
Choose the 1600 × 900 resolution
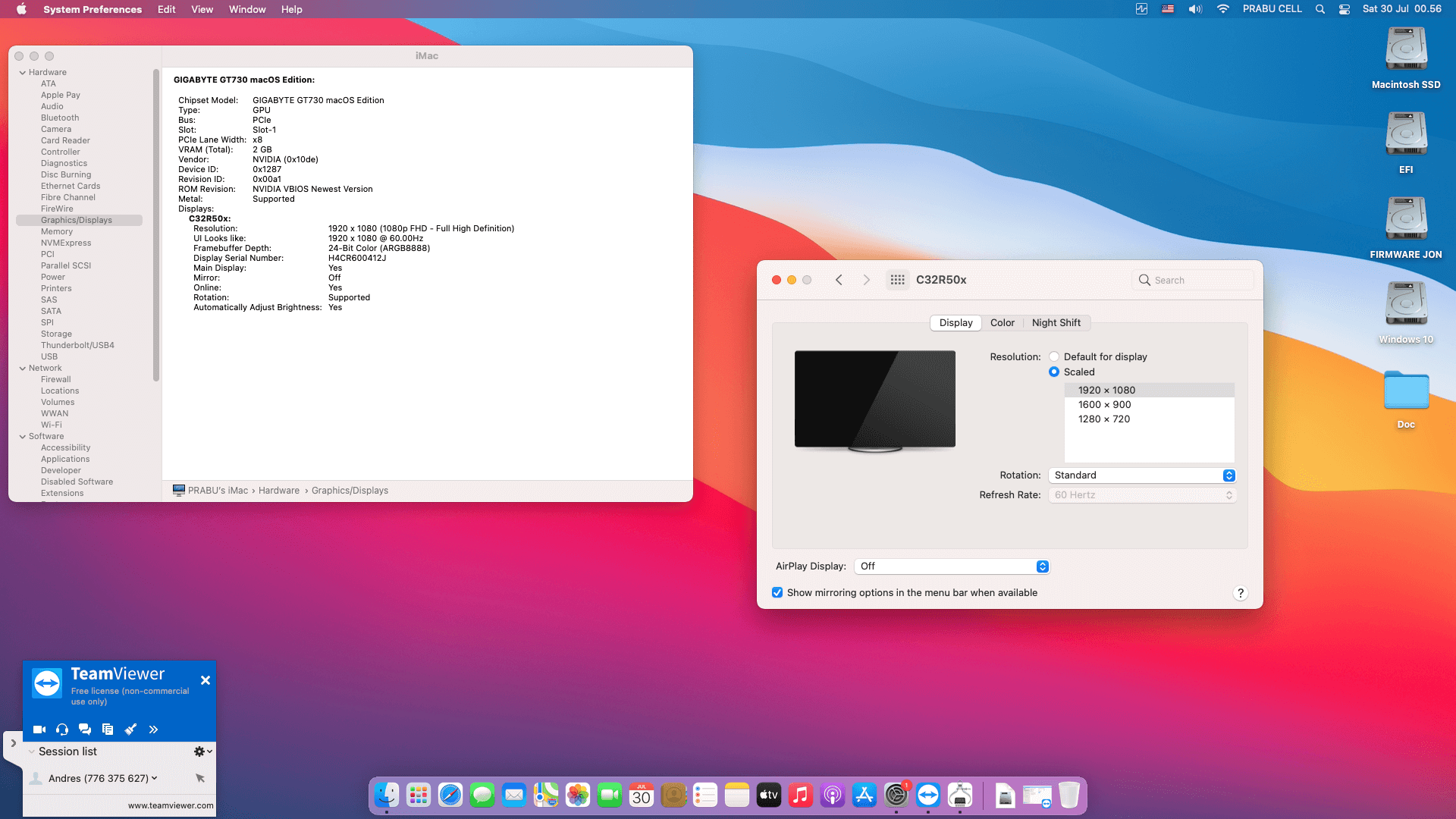(1104, 405)
